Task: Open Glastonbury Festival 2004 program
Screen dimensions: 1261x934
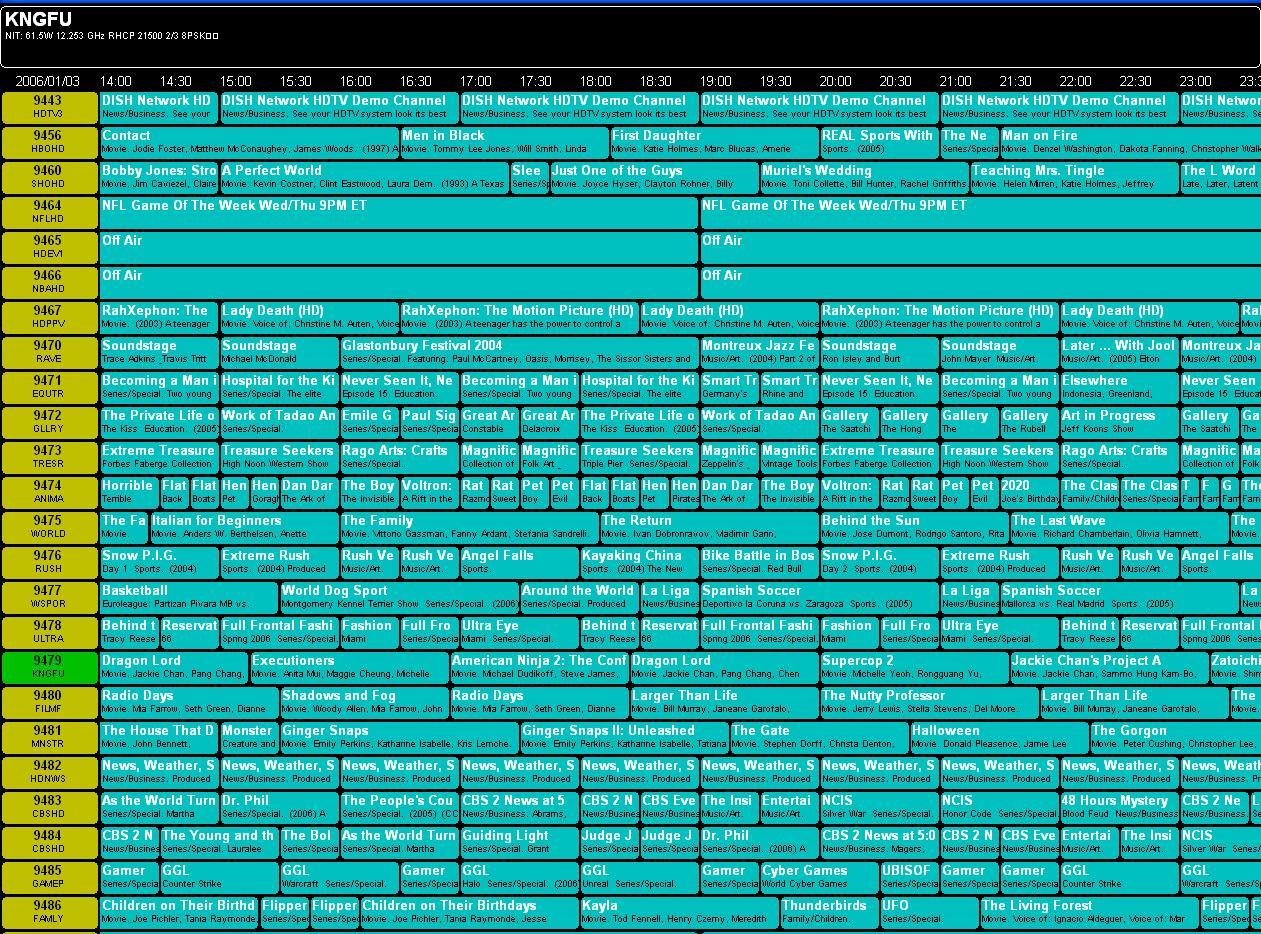Action: click(519, 352)
